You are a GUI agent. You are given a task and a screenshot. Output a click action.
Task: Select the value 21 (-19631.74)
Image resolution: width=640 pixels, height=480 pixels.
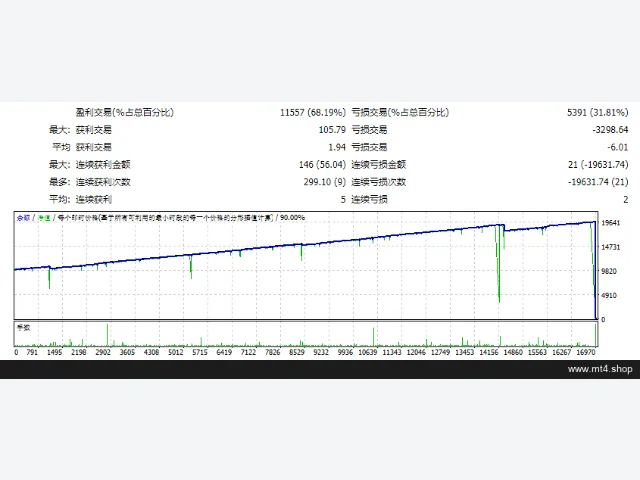tap(598, 164)
